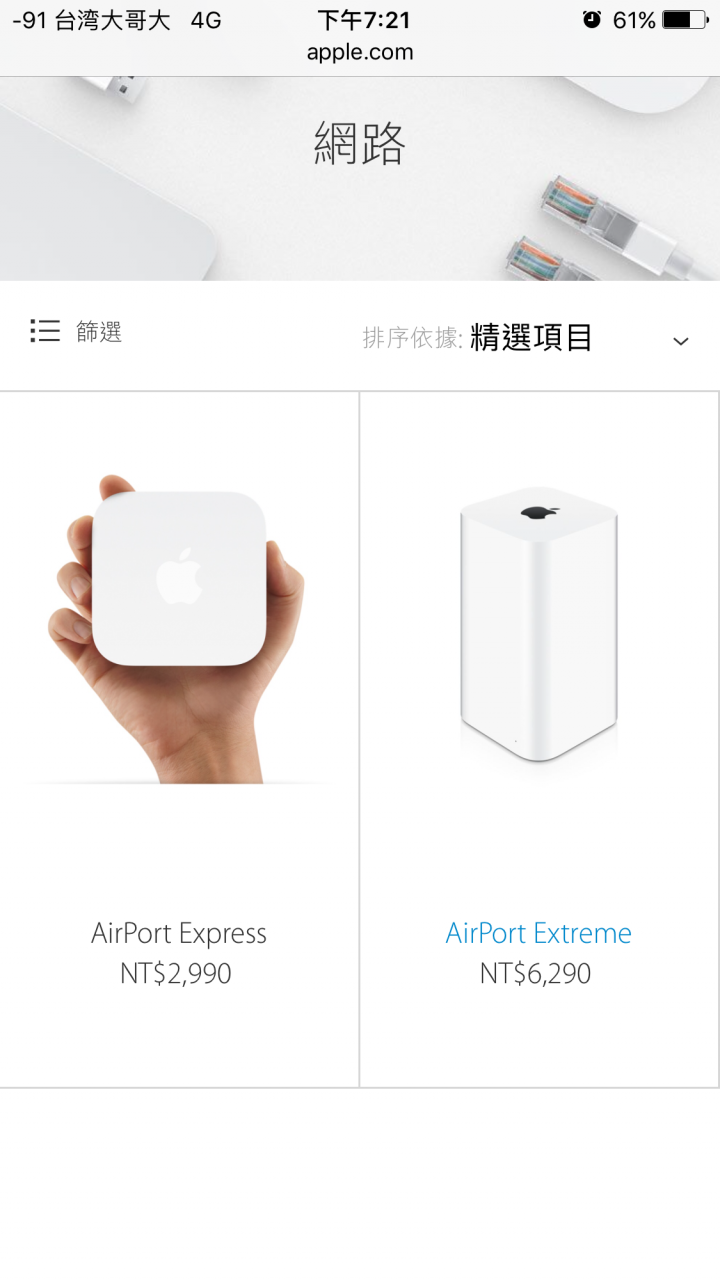The width and height of the screenshot is (720, 1280).
Task: Open the AirPort Express product image
Action: [x=177, y=630]
